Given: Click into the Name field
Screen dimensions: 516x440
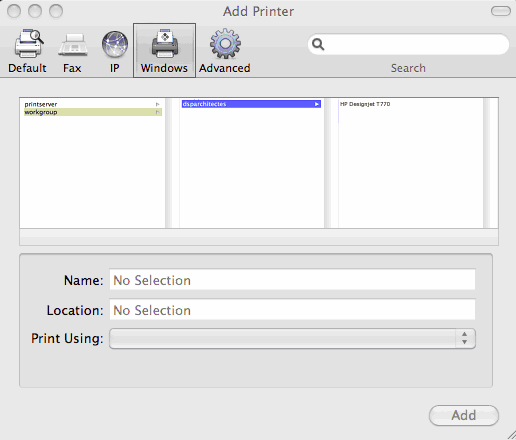Looking at the screenshot, I should click(292, 280).
